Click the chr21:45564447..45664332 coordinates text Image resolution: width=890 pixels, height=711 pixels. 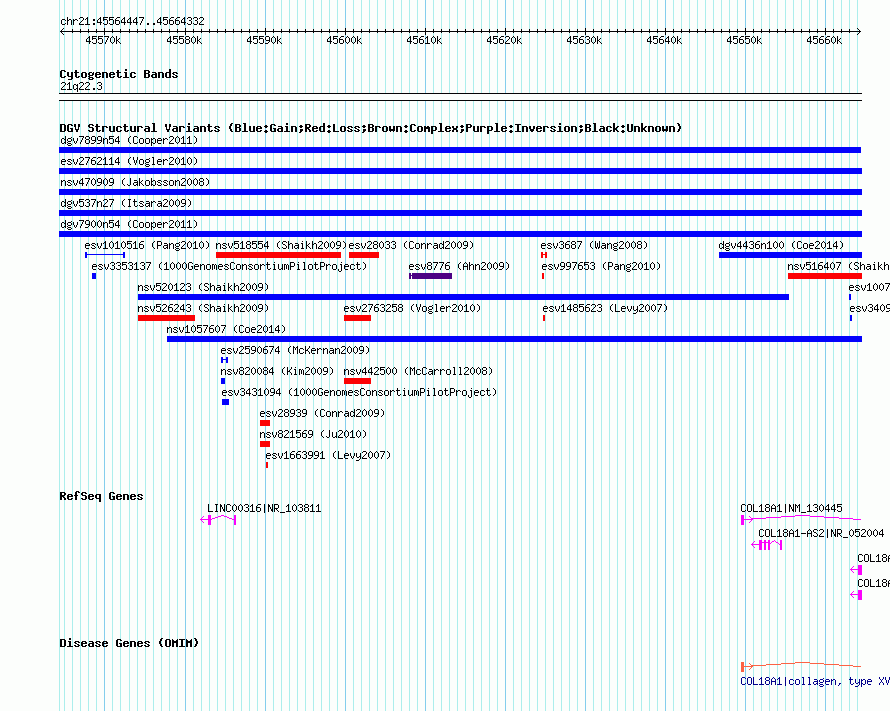[132, 22]
